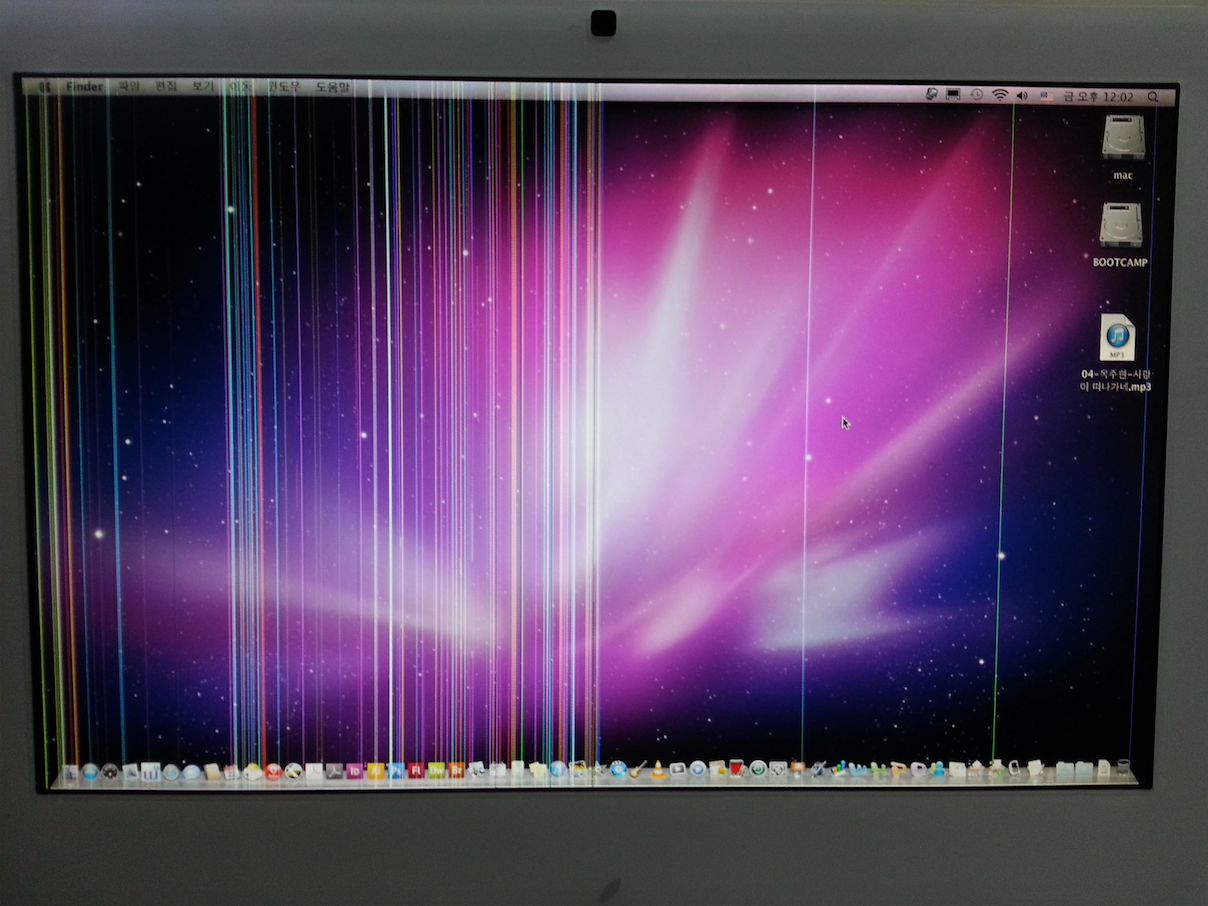Click the Photoshop dock icon
The width and height of the screenshot is (1208, 906).
point(396,771)
